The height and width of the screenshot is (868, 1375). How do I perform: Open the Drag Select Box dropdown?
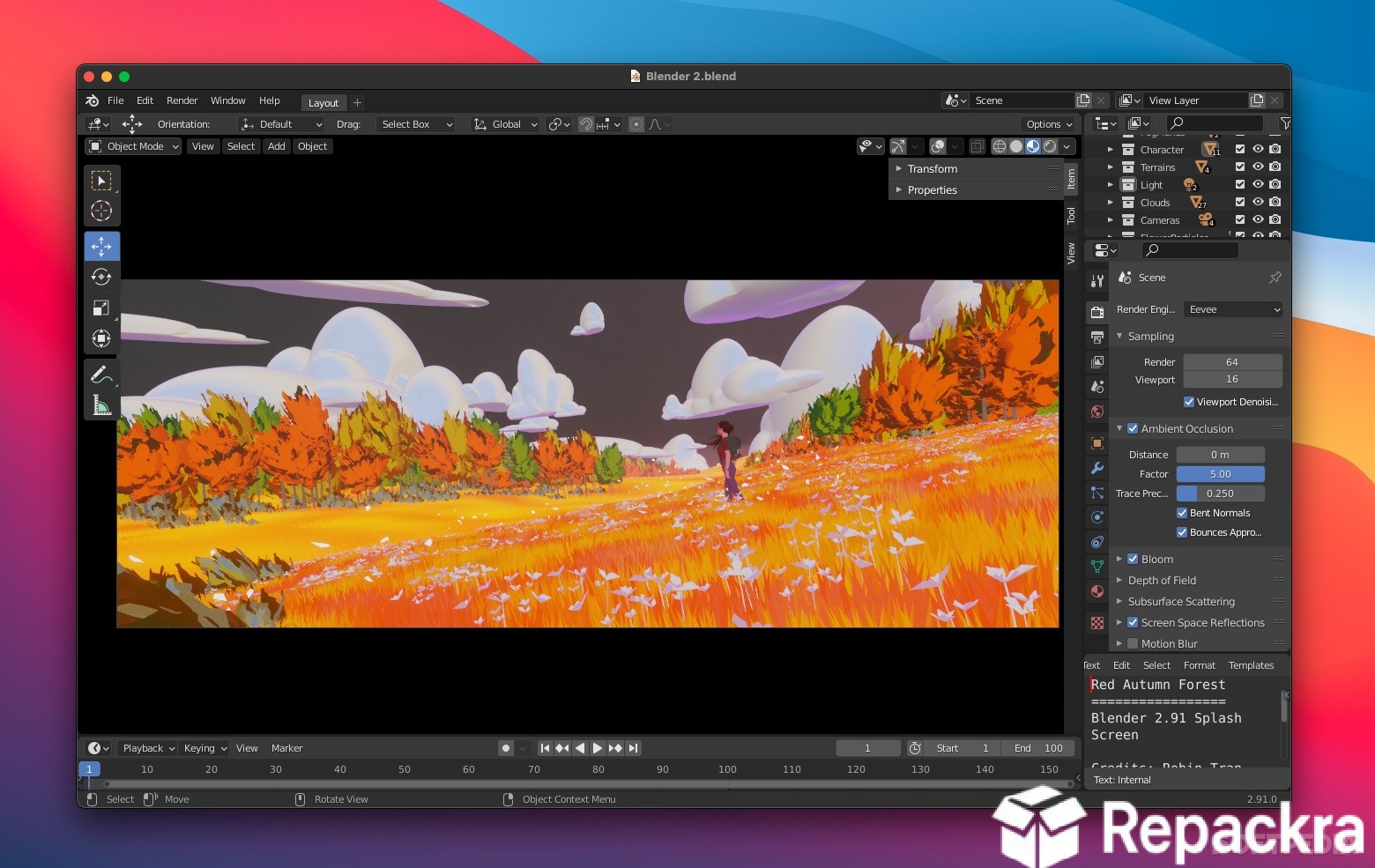[x=416, y=124]
